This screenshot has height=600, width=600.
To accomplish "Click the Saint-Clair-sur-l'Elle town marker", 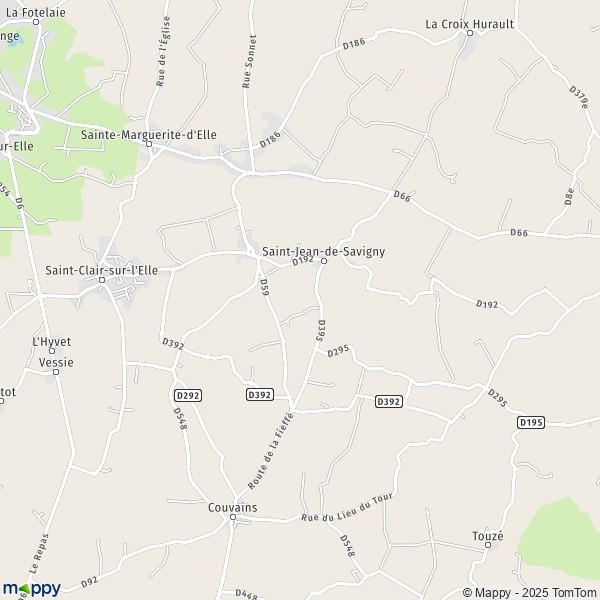I will pos(102,280).
